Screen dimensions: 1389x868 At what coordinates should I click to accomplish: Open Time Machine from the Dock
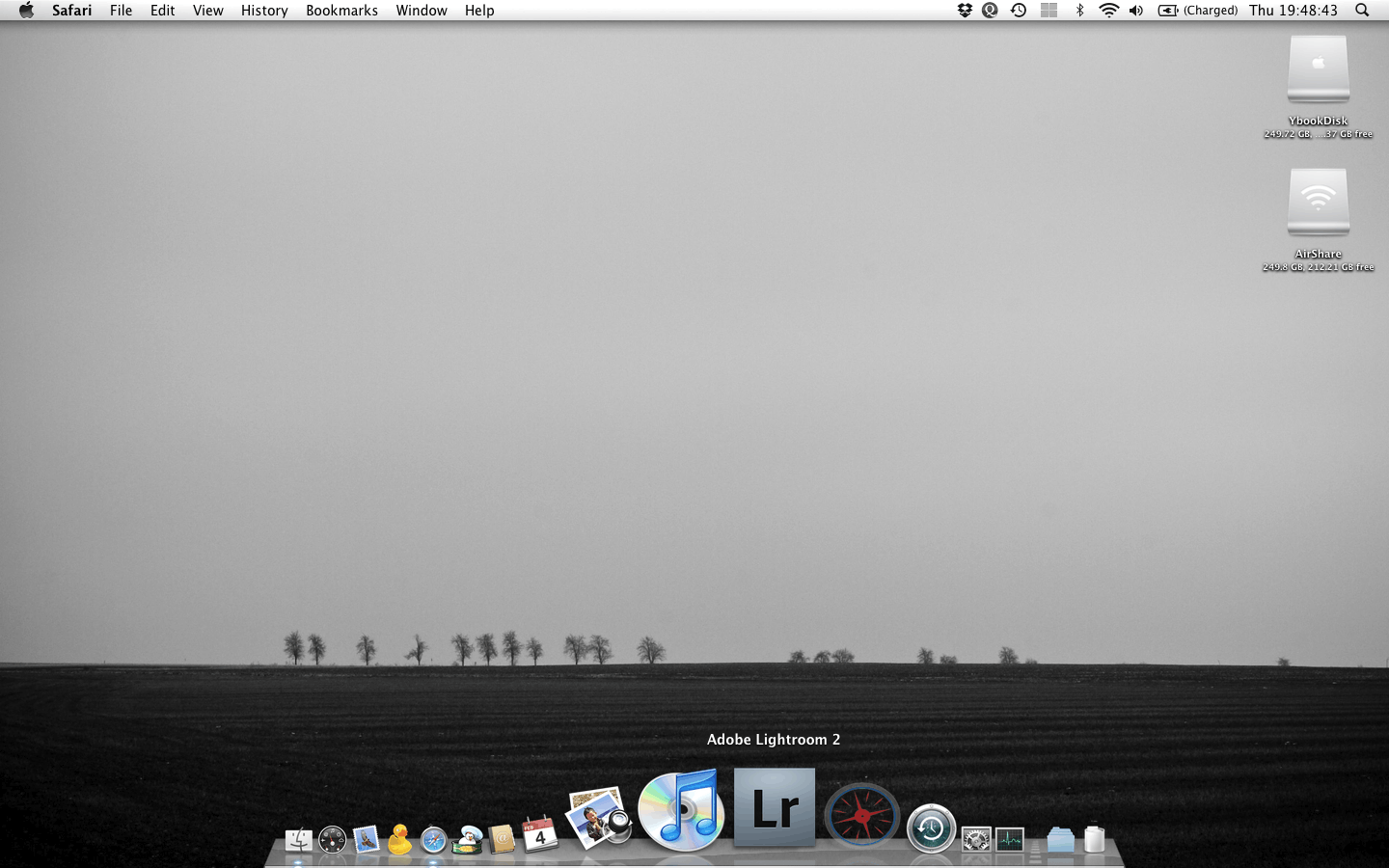coord(931,828)
